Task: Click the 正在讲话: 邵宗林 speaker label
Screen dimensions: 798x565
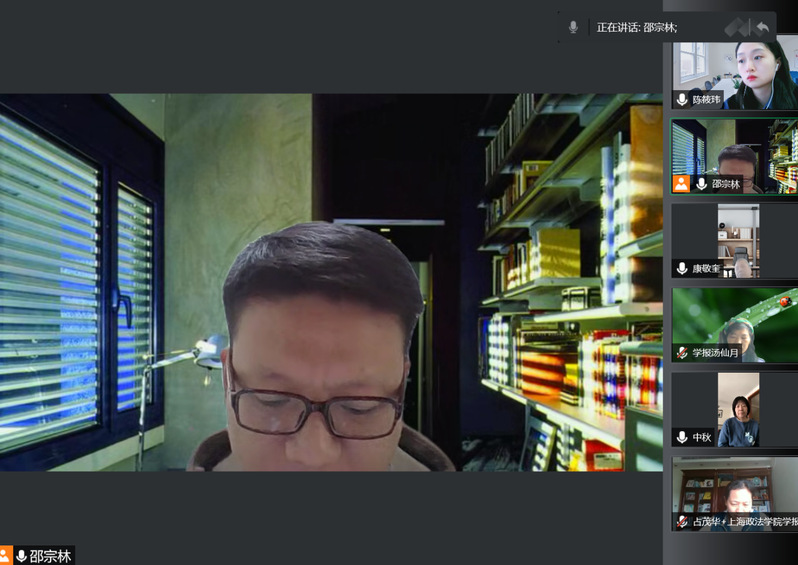Action: (x=637, y=27)
